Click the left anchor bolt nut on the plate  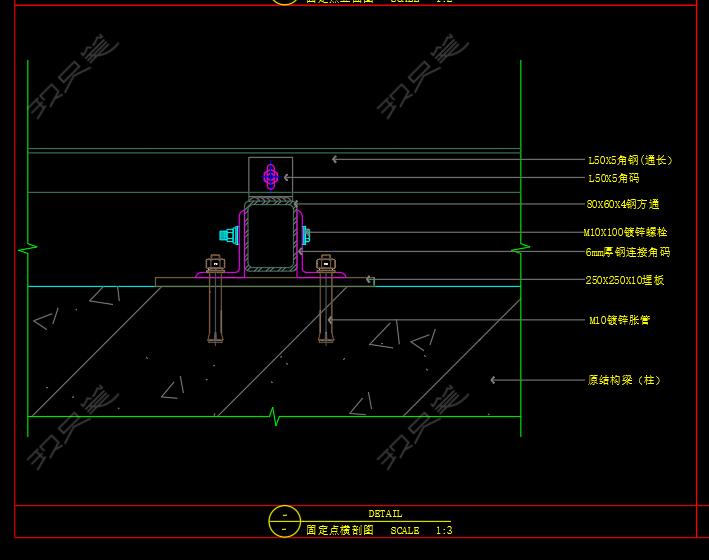pos(215,265)
